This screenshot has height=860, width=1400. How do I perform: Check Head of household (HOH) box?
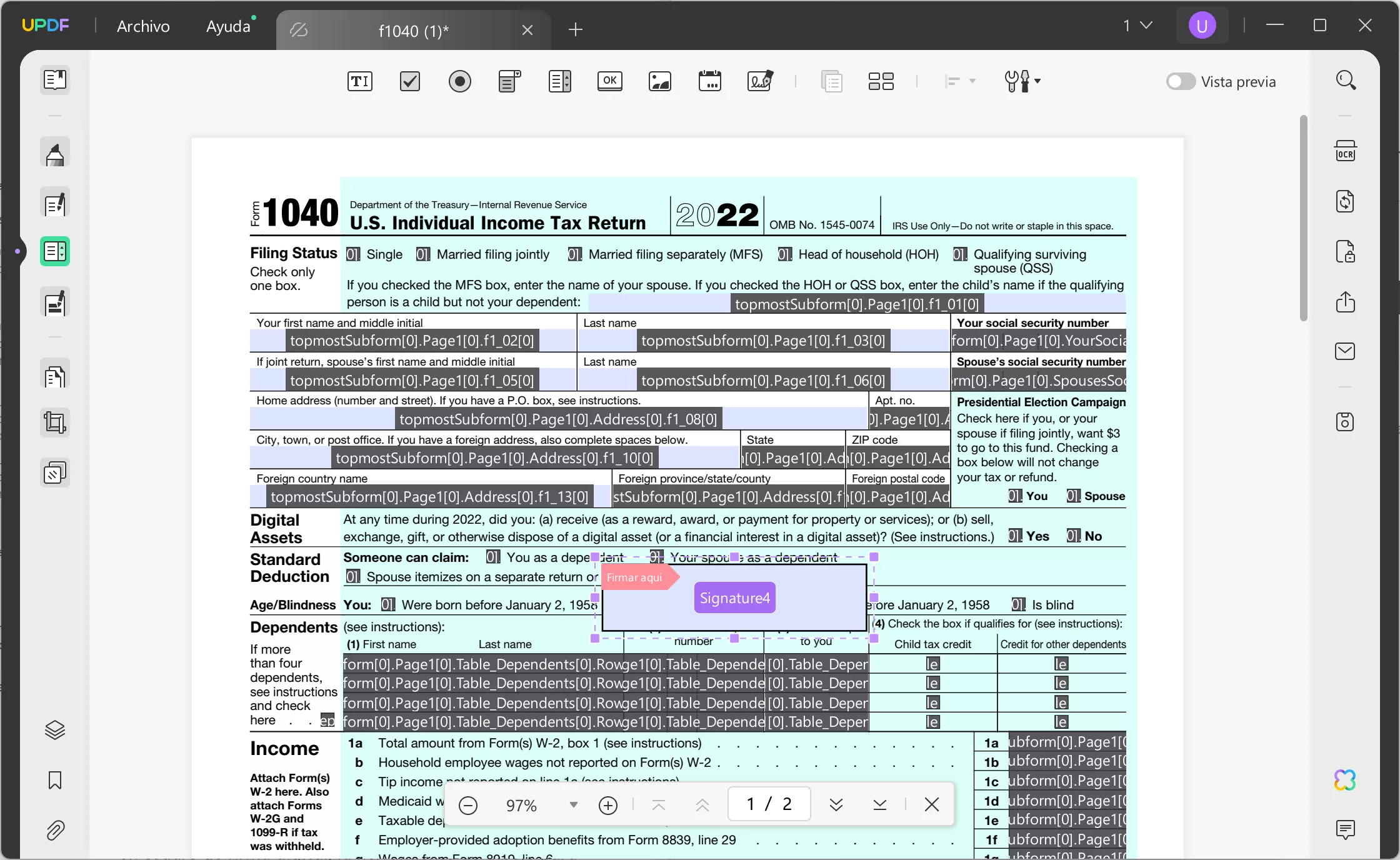(x=785, y=254)
